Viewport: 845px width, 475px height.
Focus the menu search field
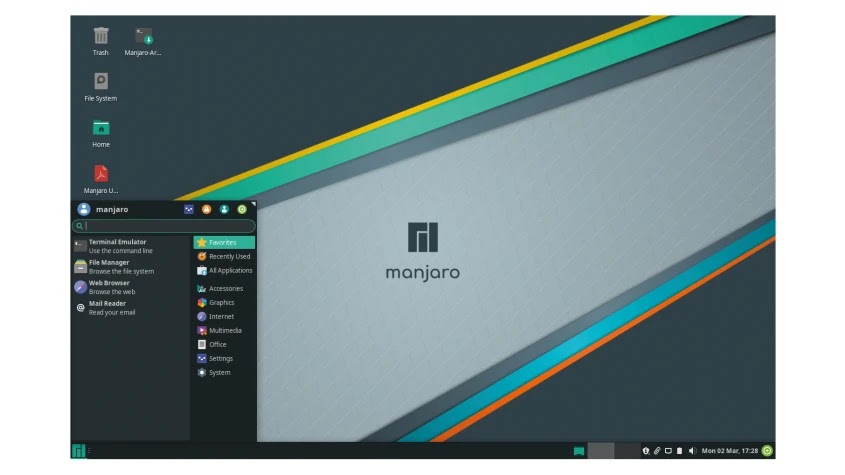[x=164, y=226]
